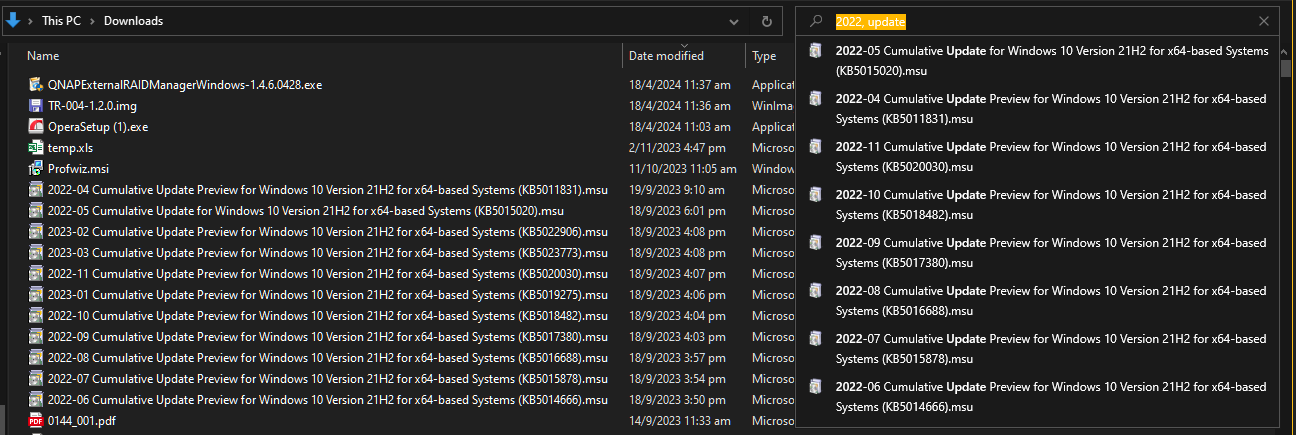Click the 11/10/2023 11:05 am date cell
Image resolution: width=1296 pixels, height=435 pixels.
coord(683,169)
